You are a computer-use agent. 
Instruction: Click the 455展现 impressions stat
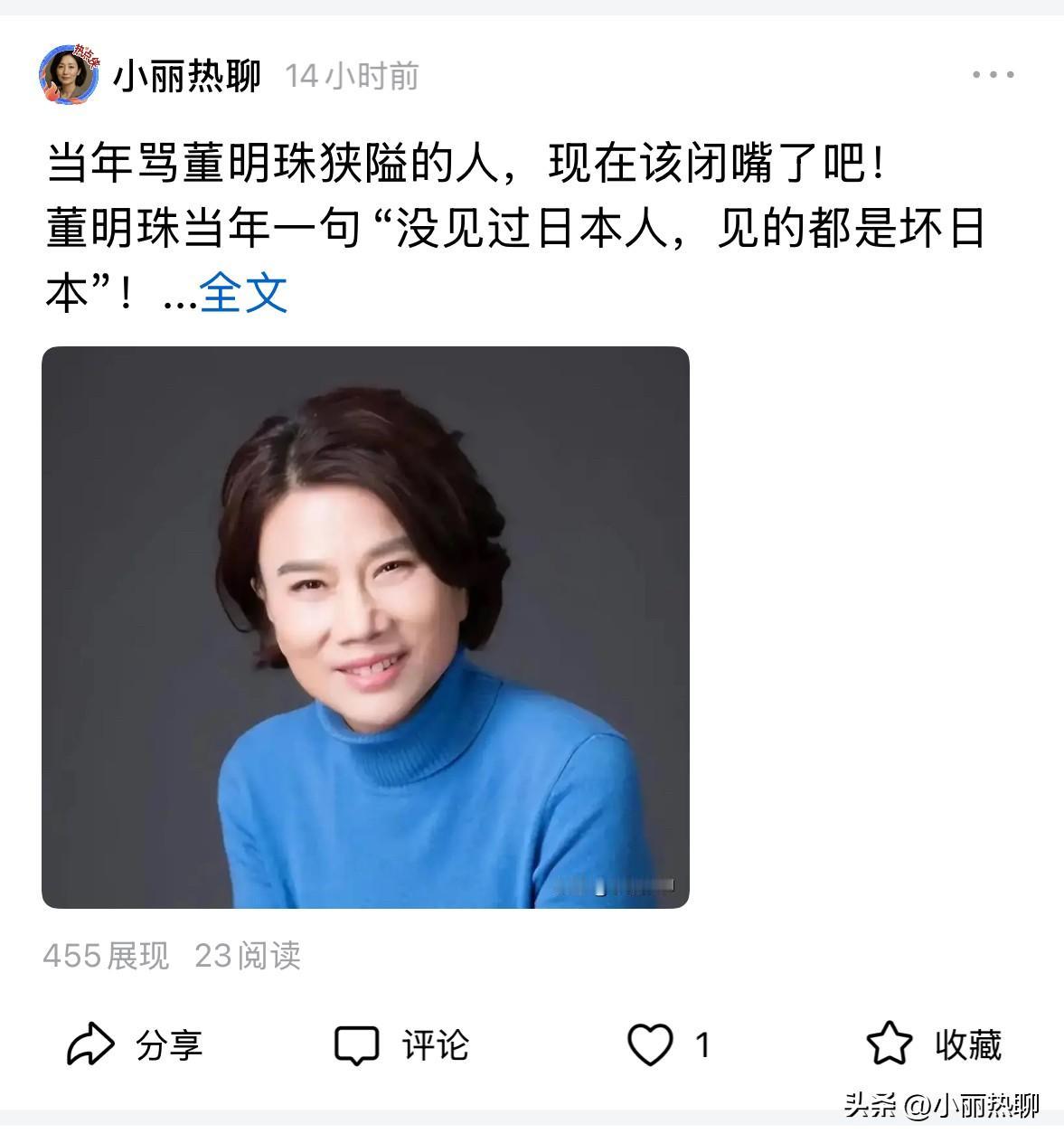(106, 956)
